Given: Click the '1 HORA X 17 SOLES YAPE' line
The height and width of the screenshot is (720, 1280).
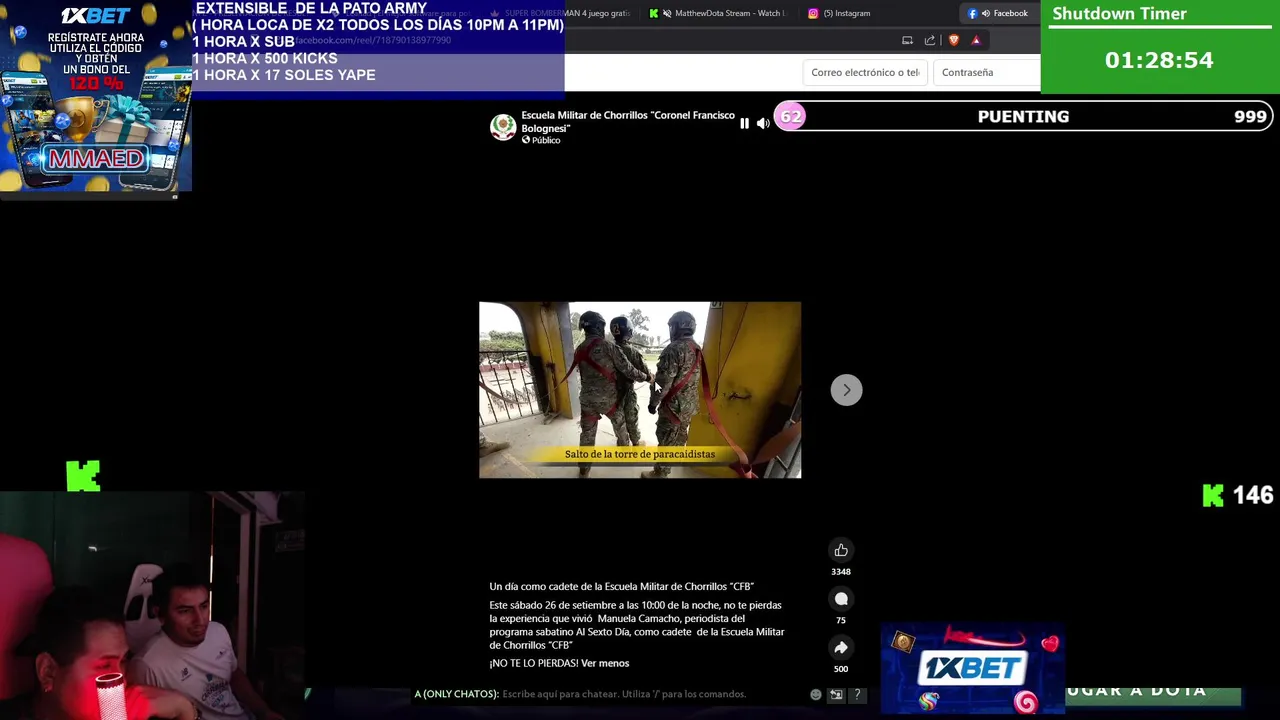Looking at the screenshot, I should coord(284,75).
